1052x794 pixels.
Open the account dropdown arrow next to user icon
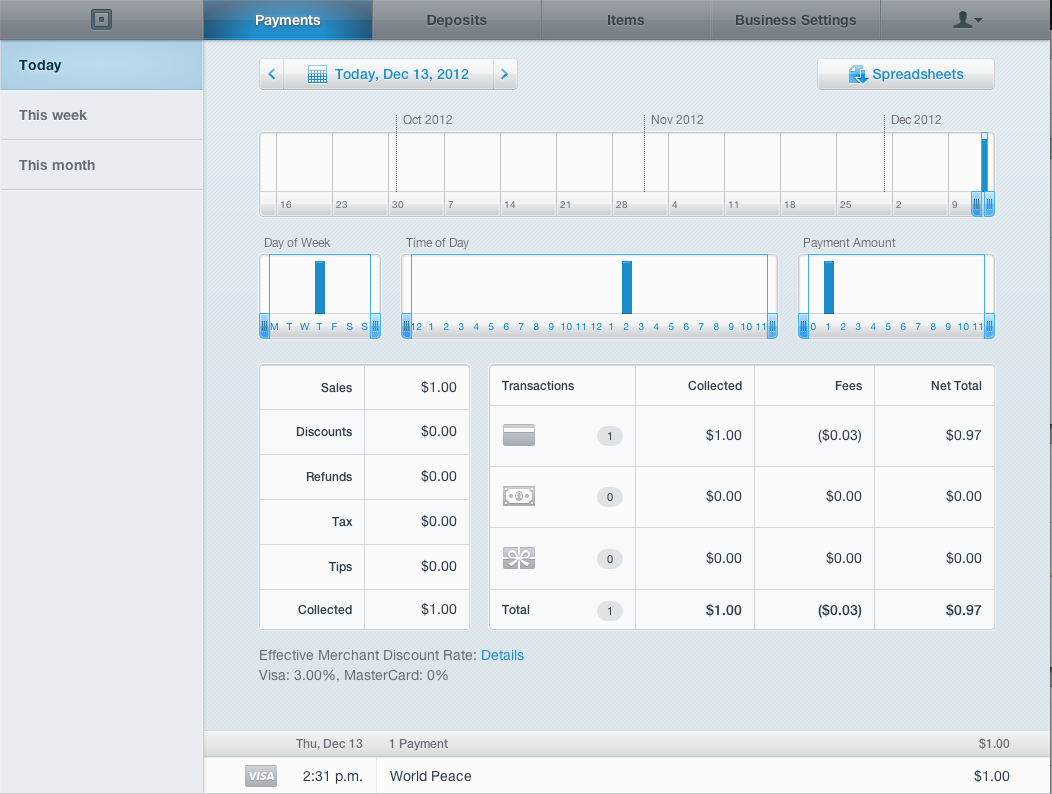[x=979, y=20]
